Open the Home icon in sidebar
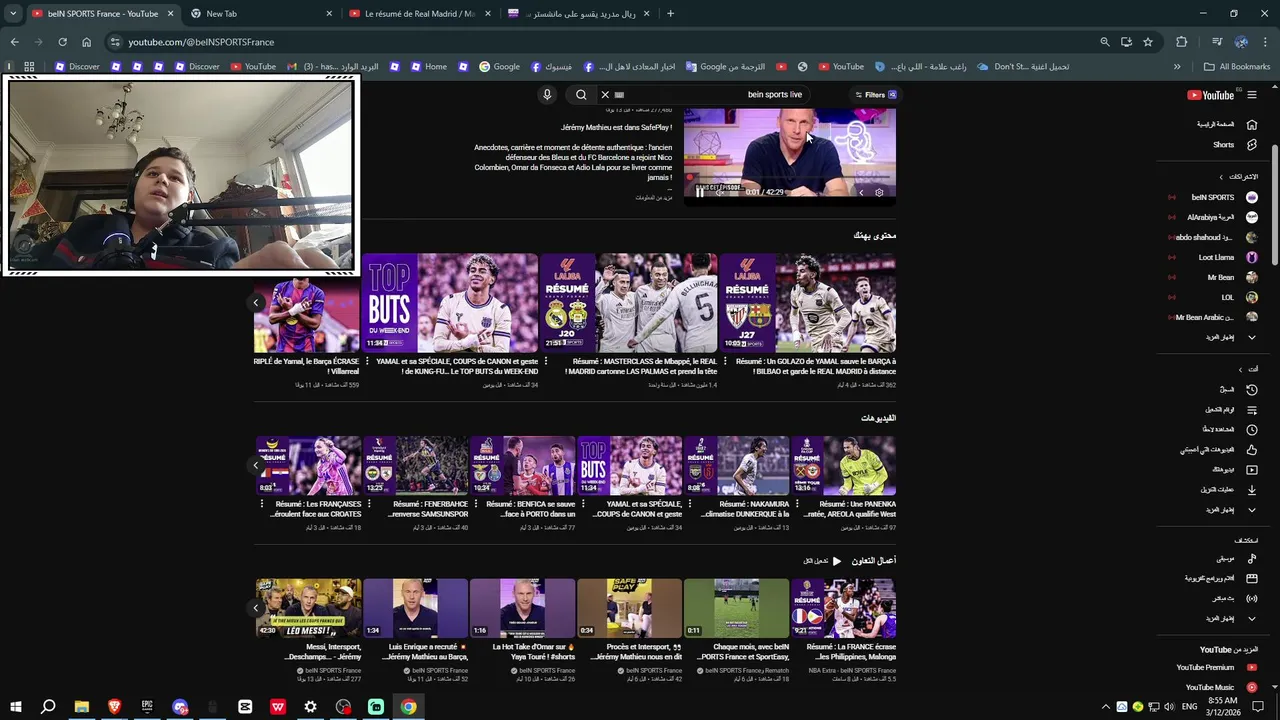1280x720 pixels. click(1251, 124)
